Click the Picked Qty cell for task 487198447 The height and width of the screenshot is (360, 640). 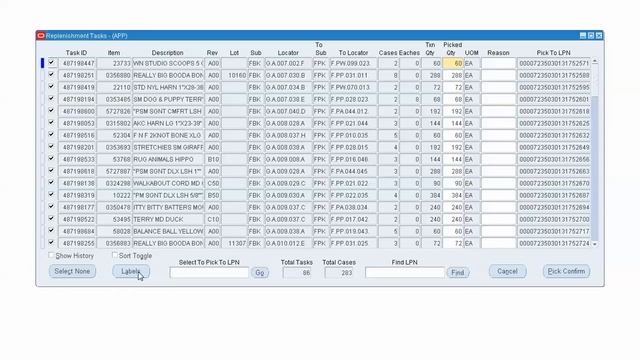(x=453, y=64)
